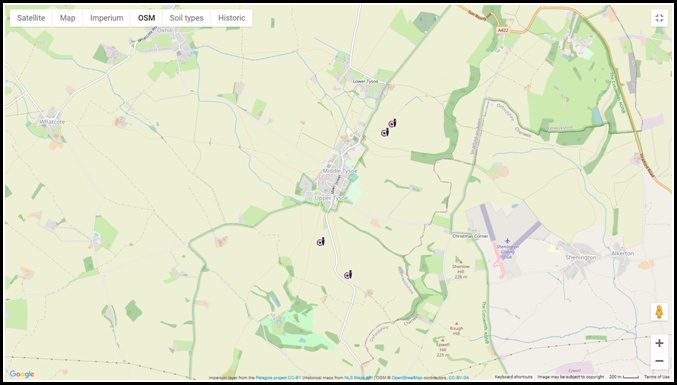
Task: Zoom in with the plus button
Action: point(659,344)
